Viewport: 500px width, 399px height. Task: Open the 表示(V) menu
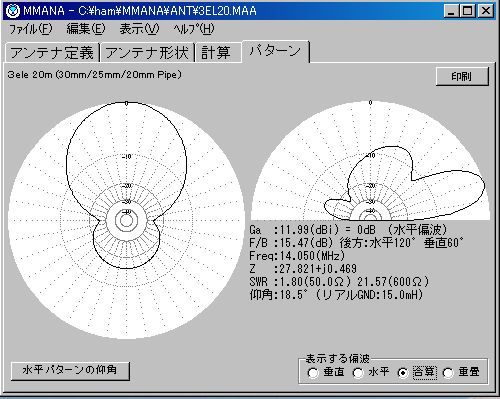(139, 29)
